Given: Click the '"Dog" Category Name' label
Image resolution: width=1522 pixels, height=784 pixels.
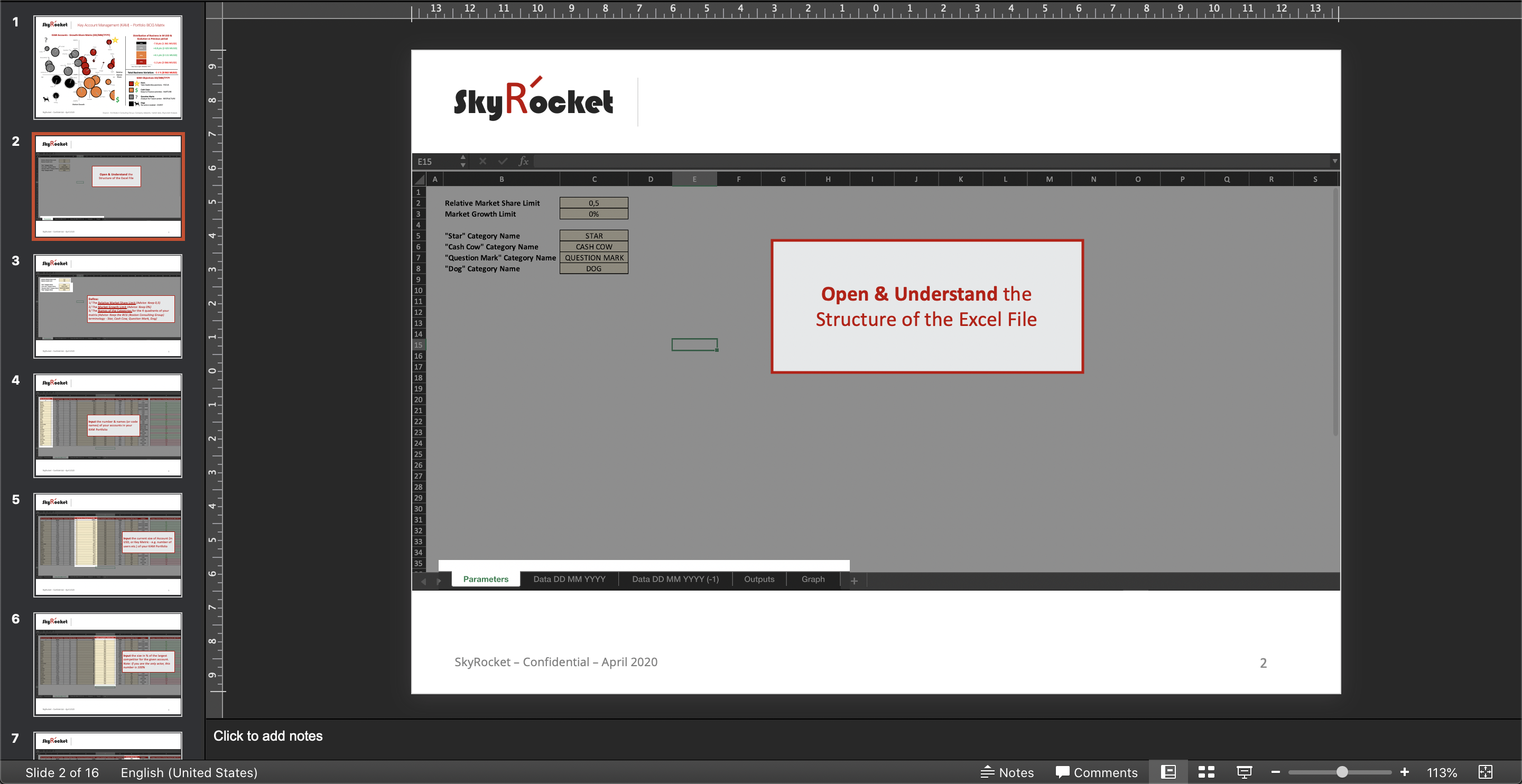Looking at the screenshot, I should 482,269.
